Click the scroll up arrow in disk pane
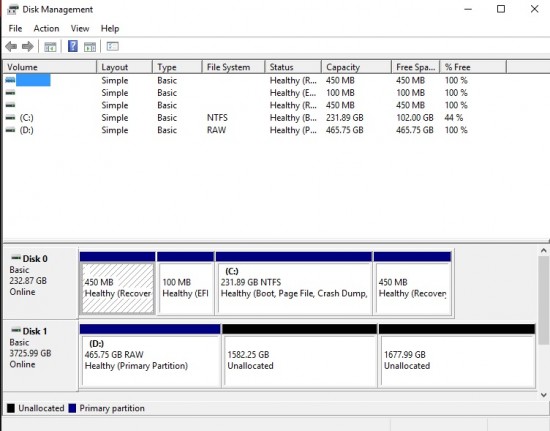 [544, 251]
